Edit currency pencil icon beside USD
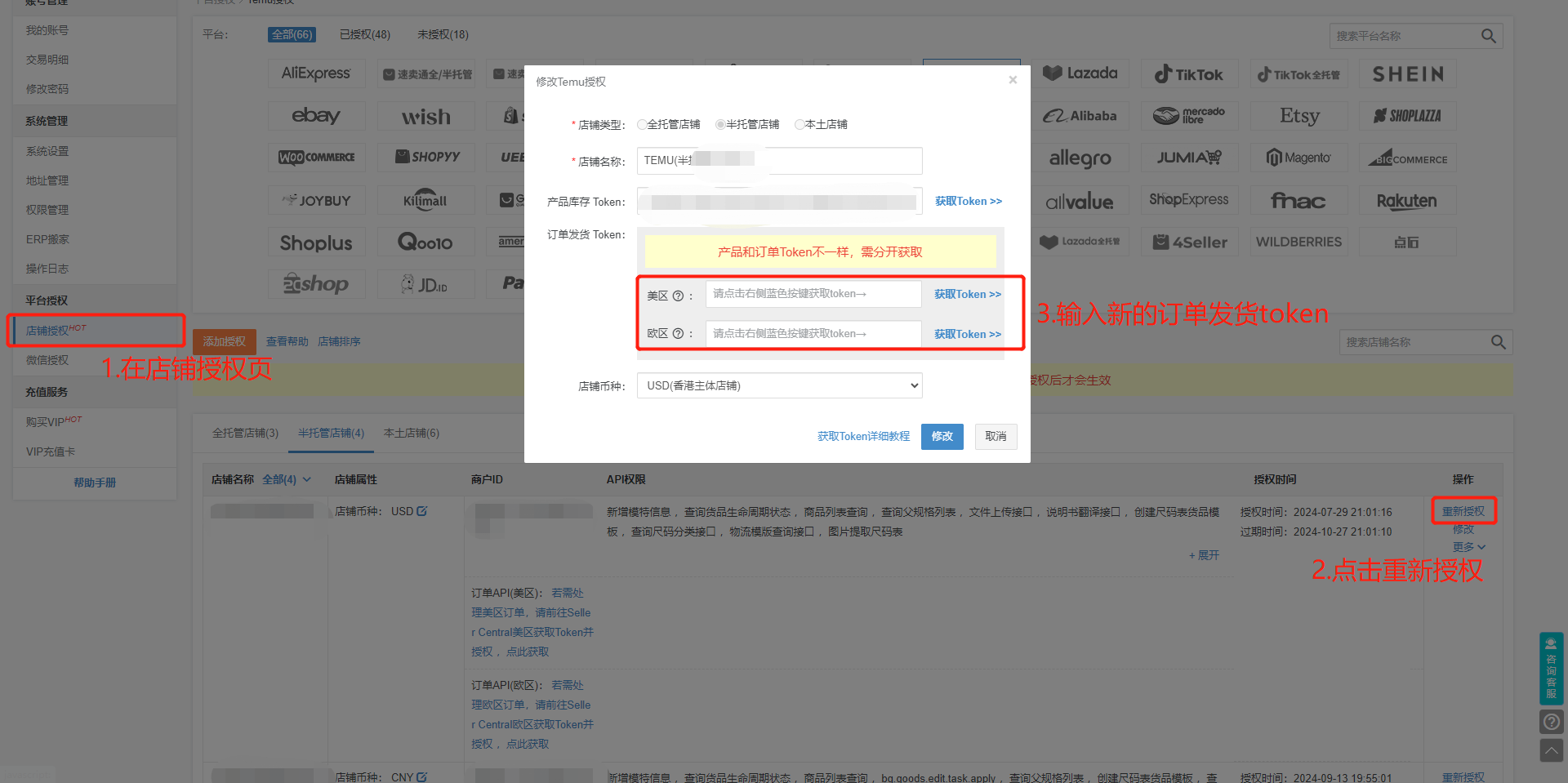 422,511
